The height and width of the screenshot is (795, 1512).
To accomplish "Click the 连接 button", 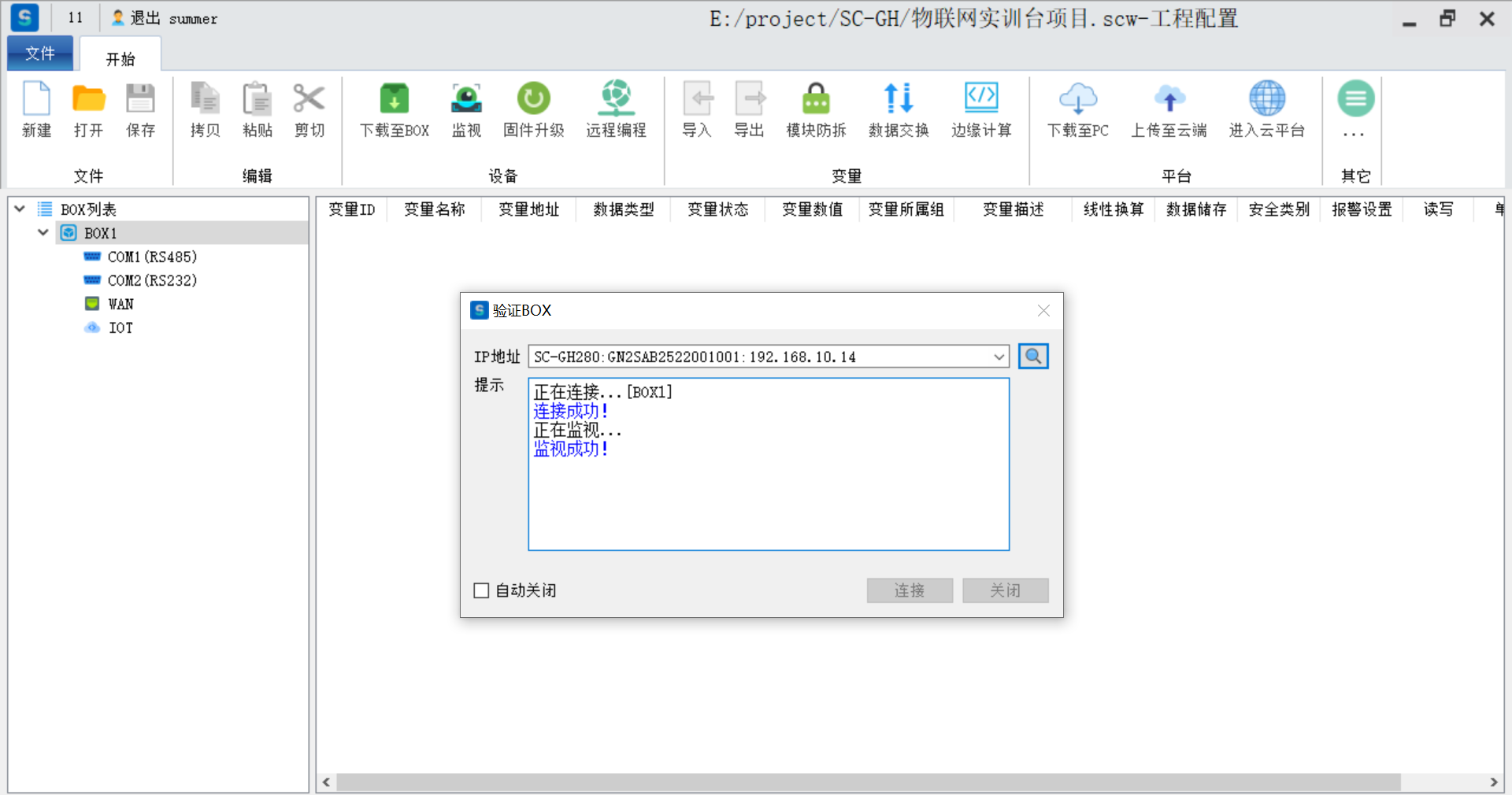I will click(910, 590).
